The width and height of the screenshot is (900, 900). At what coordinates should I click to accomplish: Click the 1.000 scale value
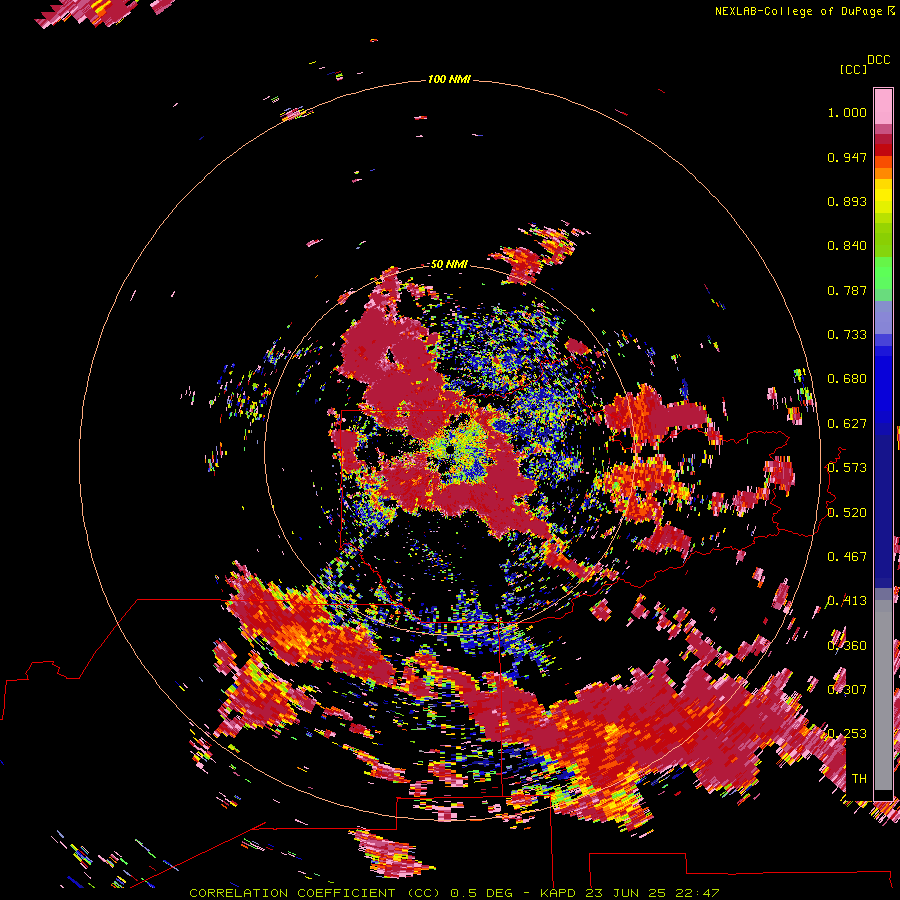coord(847,112)
